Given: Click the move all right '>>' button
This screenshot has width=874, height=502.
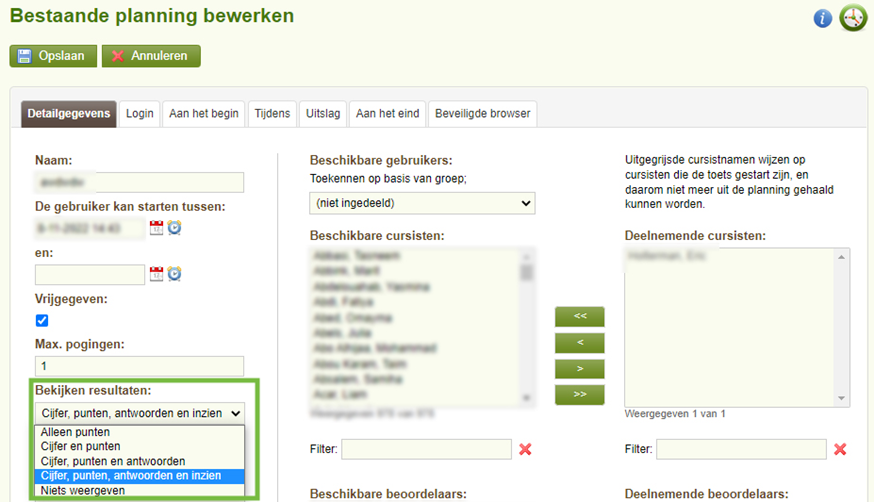Looking at the screenshot, I should point(580,395).
